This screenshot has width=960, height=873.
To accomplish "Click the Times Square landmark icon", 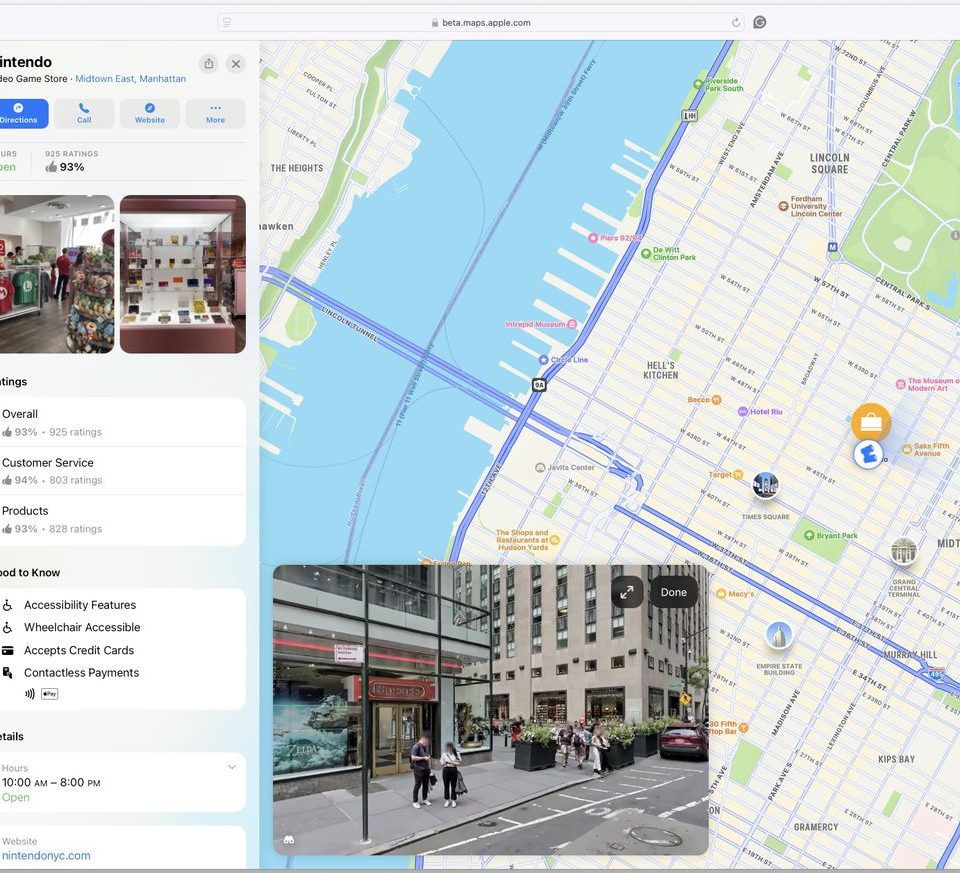I will tap(765, 486).
